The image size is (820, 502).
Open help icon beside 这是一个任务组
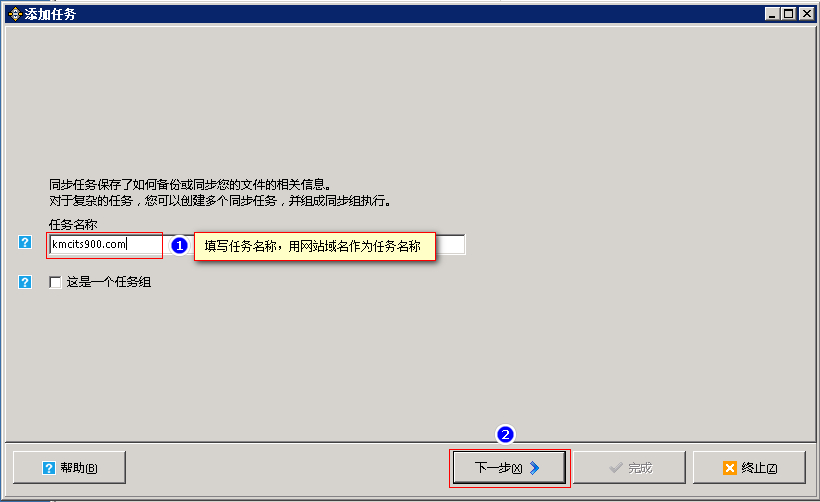tap(25, 282)
